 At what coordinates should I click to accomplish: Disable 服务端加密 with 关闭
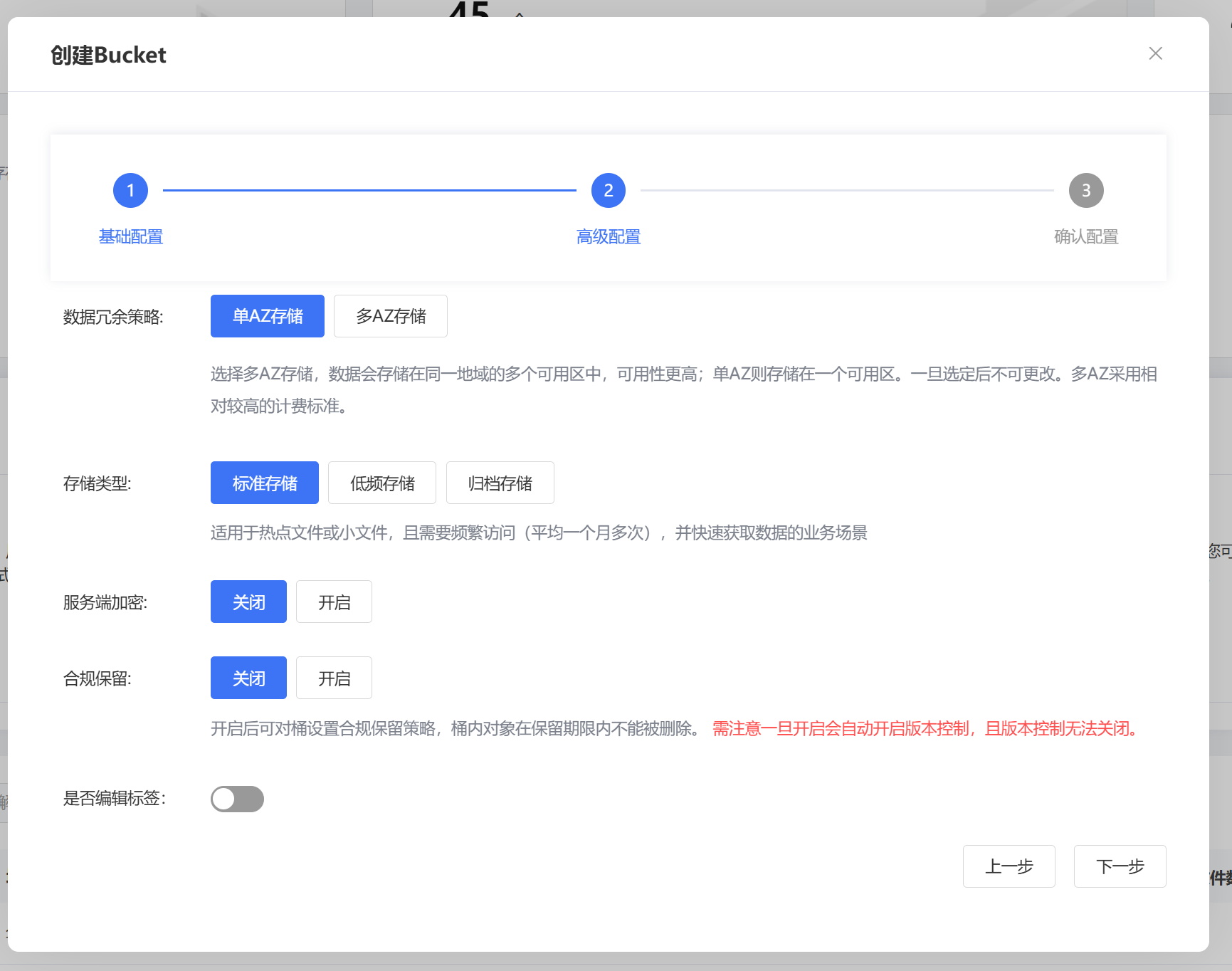click(248, 602)
